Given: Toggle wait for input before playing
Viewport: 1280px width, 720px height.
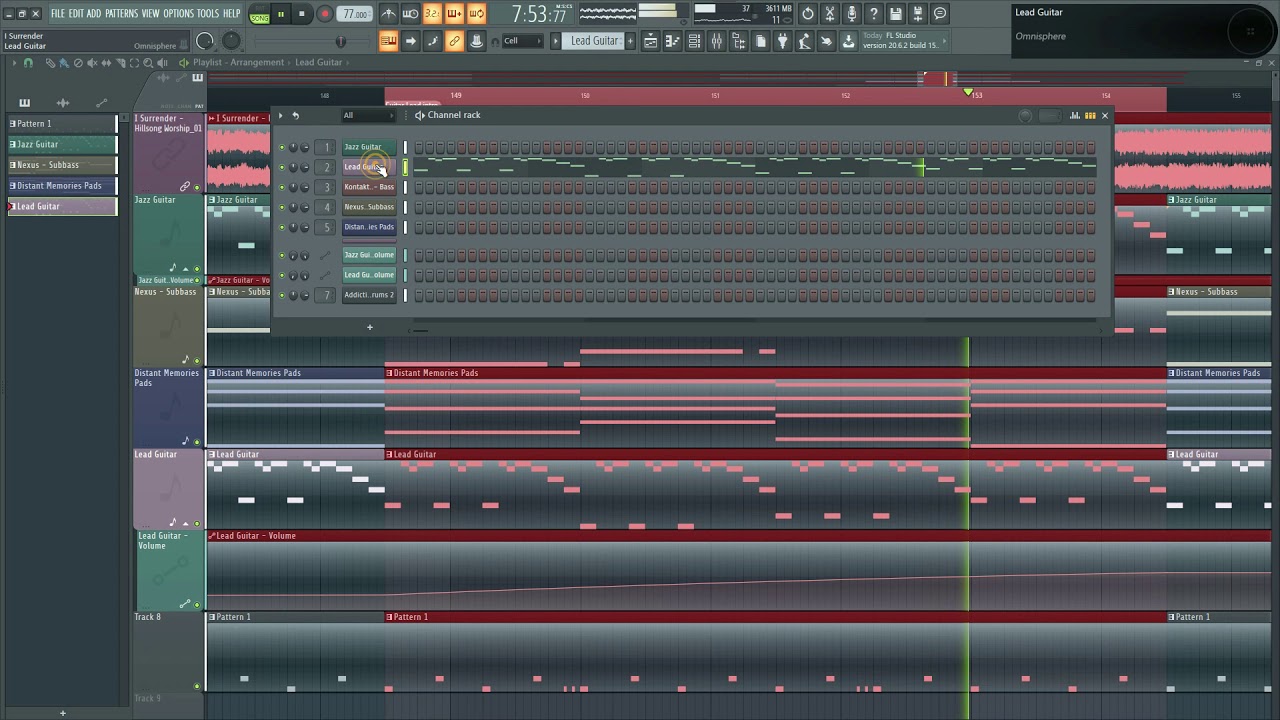Looking at the screenshot, I should (410, 14).
